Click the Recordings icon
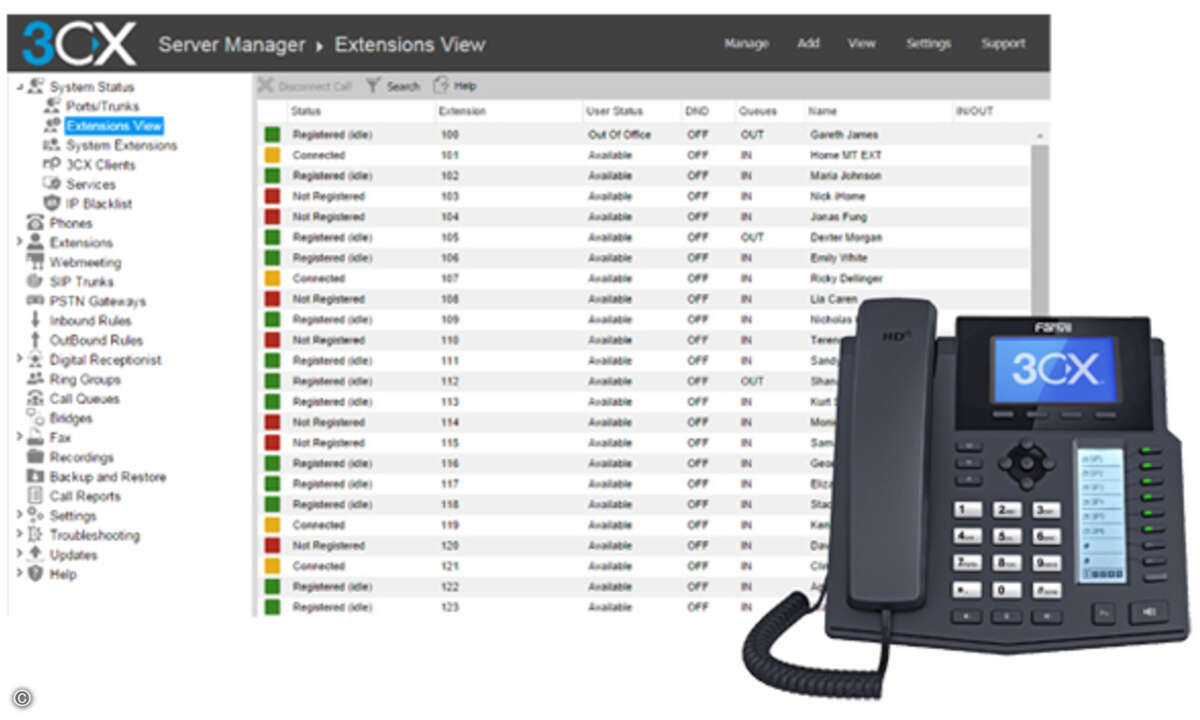This screenshot has width=1200, height=720. 36,457
